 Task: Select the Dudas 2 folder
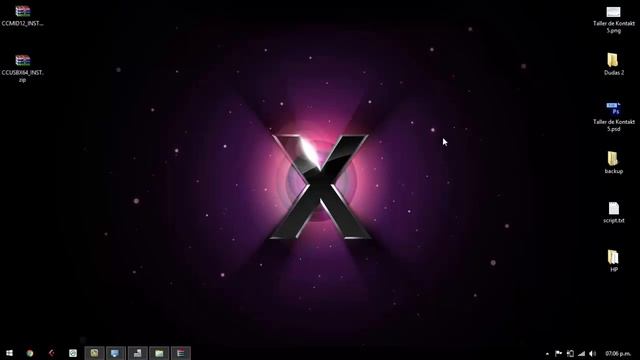click(613, 64)
